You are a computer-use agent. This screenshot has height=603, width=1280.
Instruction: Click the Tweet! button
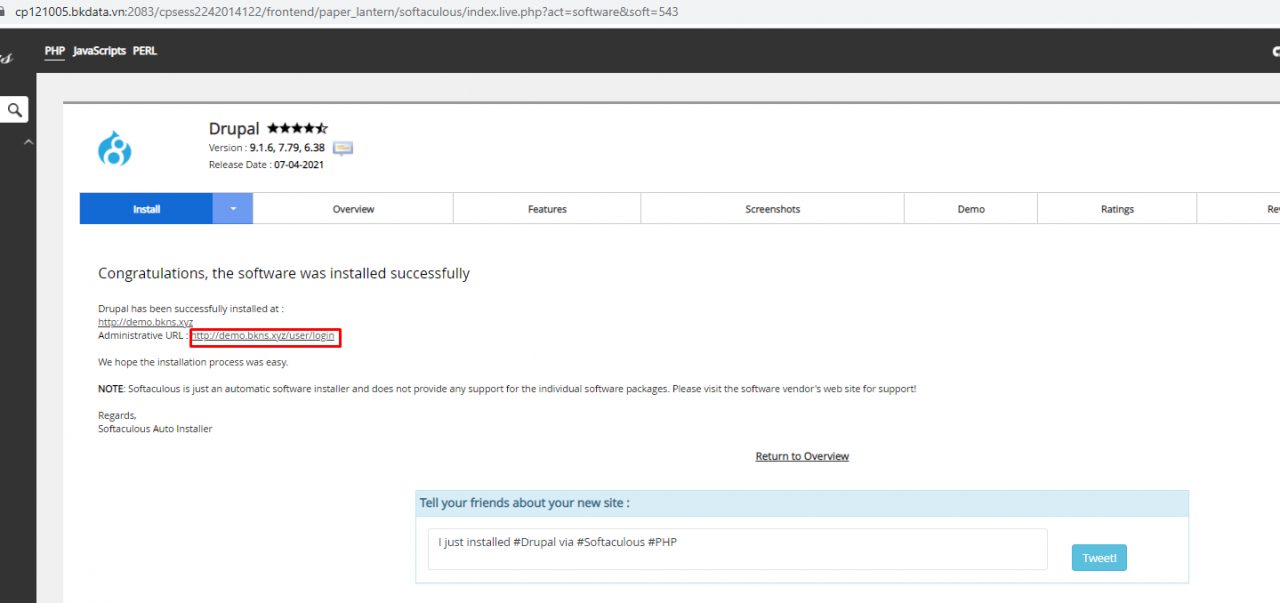coord(1099,558)
